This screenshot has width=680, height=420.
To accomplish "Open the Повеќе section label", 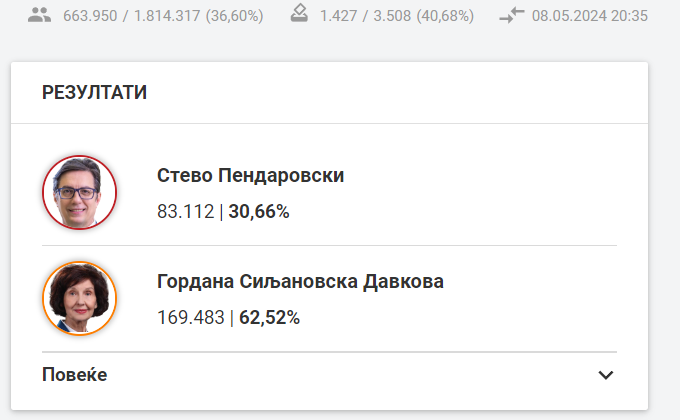I will [75, 375].
